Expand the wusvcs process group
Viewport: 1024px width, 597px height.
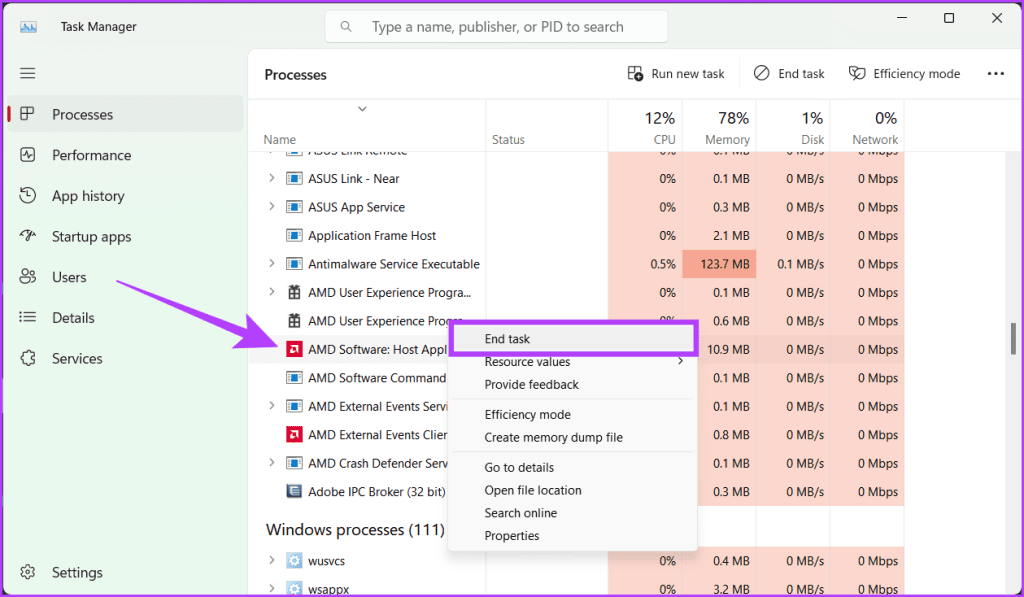pos(271,561)
